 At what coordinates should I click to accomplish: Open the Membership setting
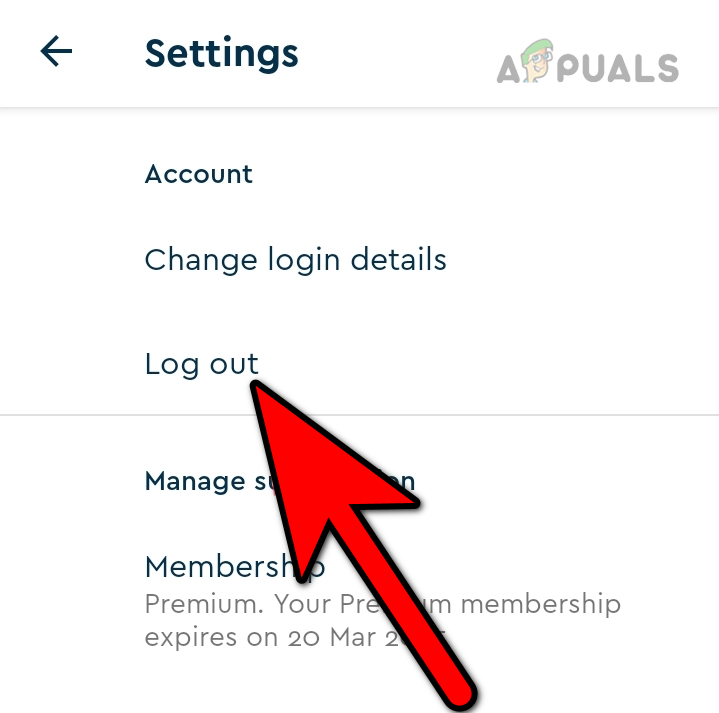[x=235, y=567]
